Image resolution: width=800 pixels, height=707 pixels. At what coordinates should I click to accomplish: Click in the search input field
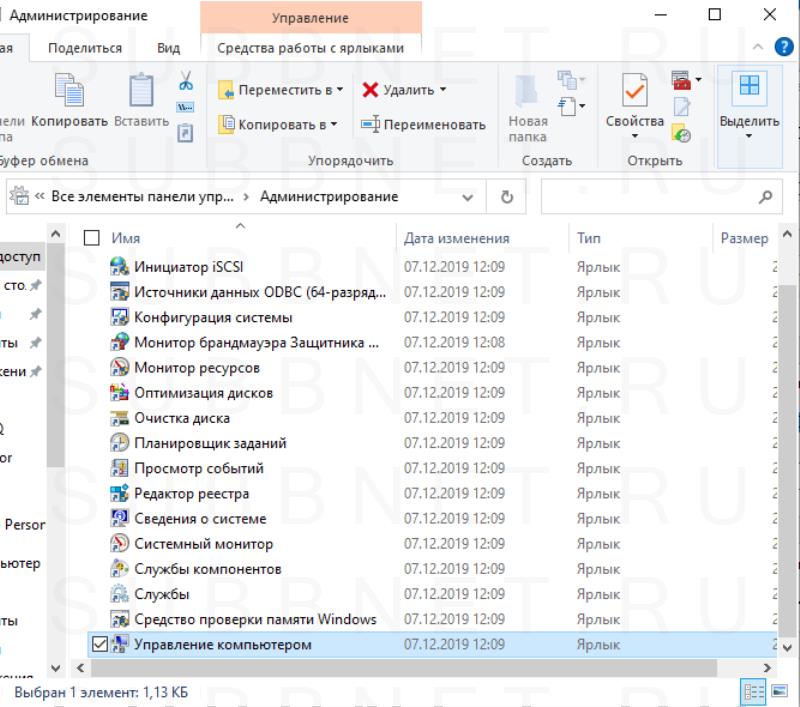pyautogui.click(x=650, y=197)
